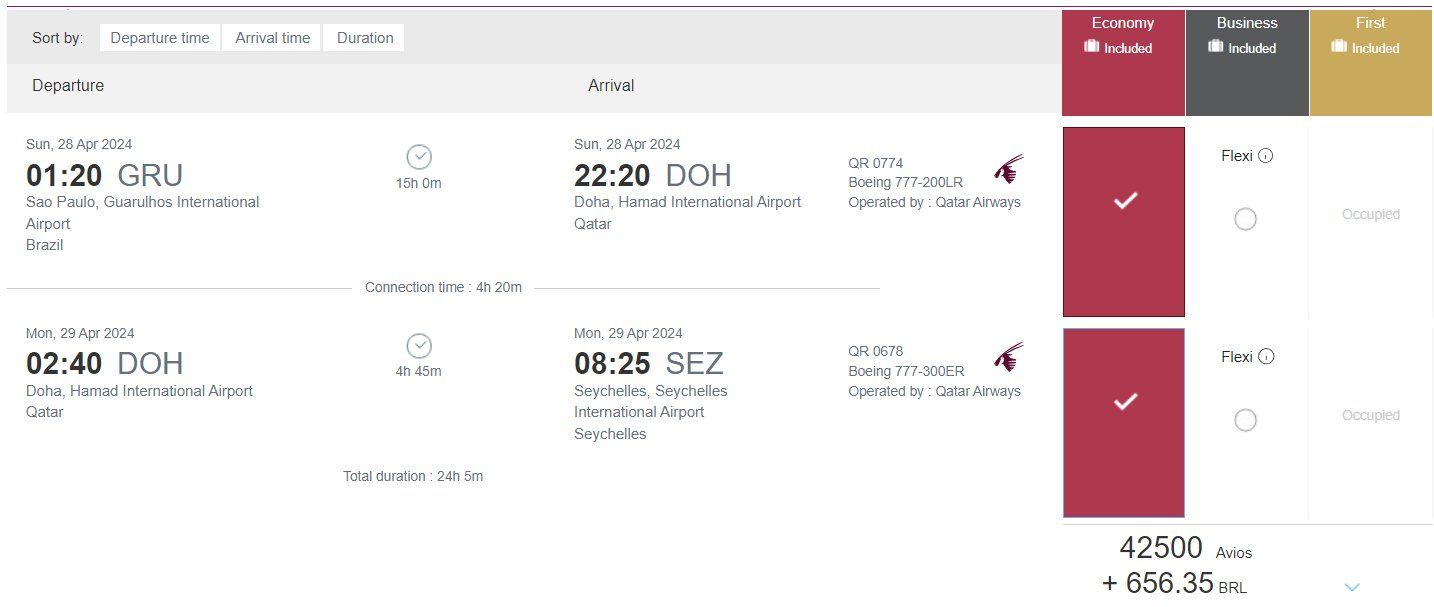Screen dimensions: 1434x607
Task: Open Flexi info icon for DOH–SEZ flight
Action: pyautogui.click(x=1266, y=357)
